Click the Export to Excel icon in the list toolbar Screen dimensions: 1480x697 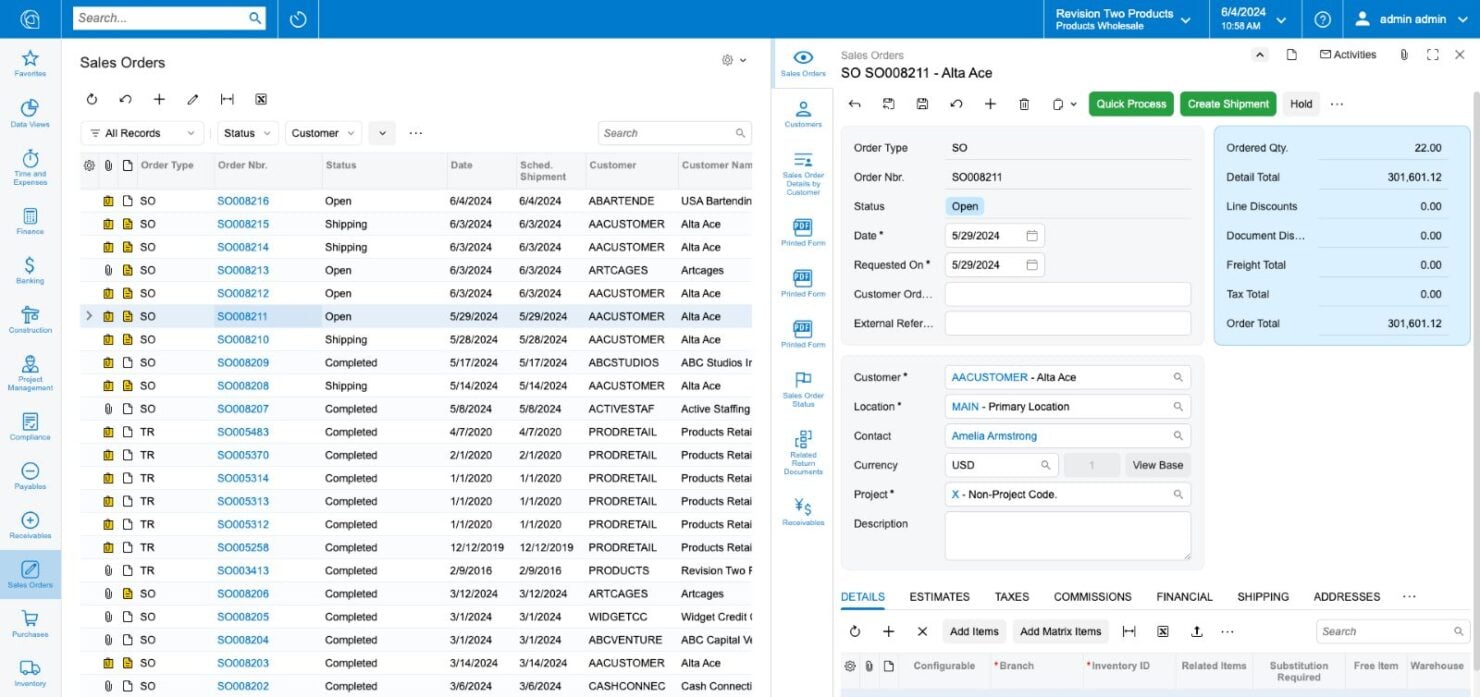click(x=261, y=99)
